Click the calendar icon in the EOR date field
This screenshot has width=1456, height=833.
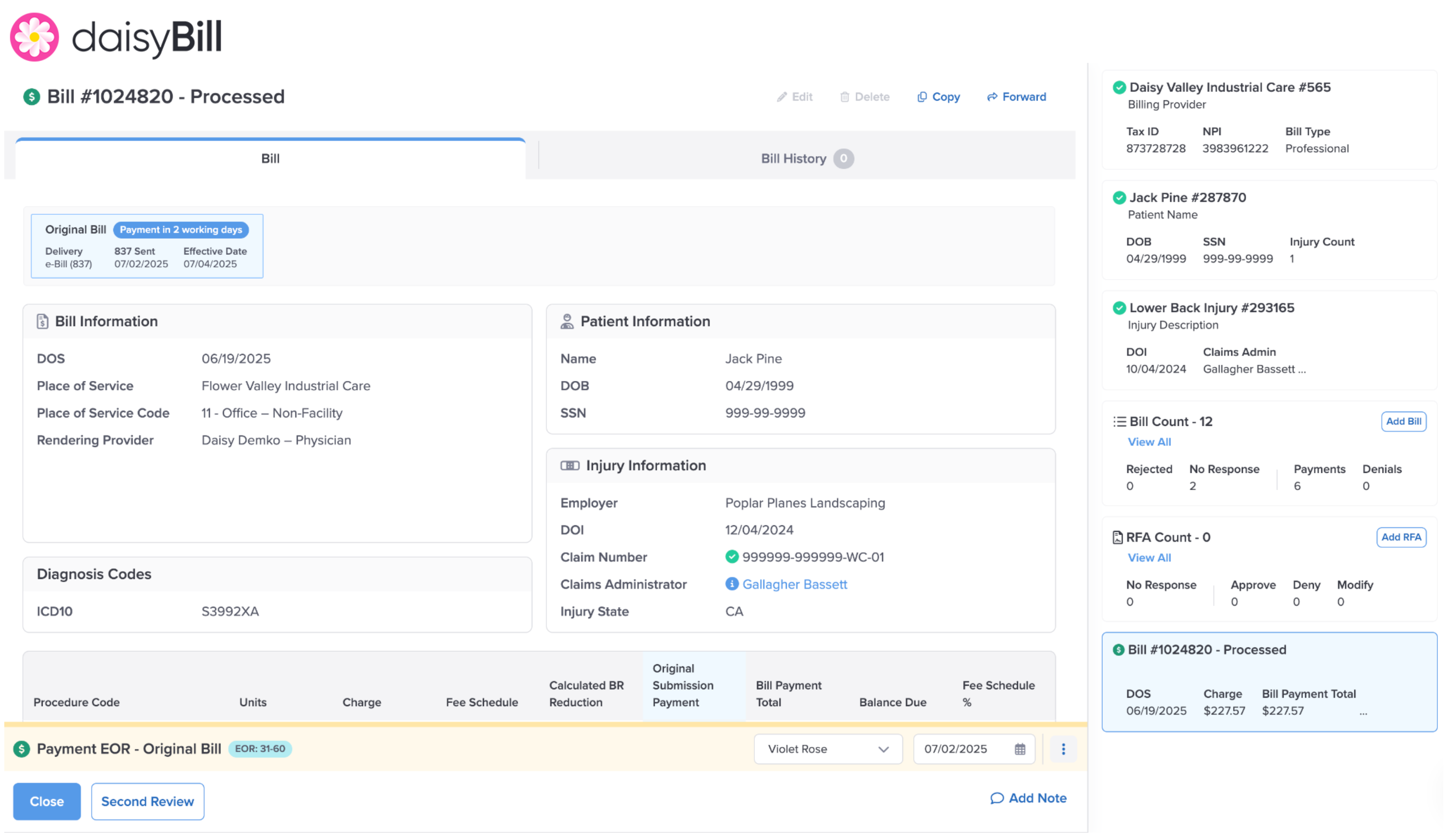pos(1020,749)
